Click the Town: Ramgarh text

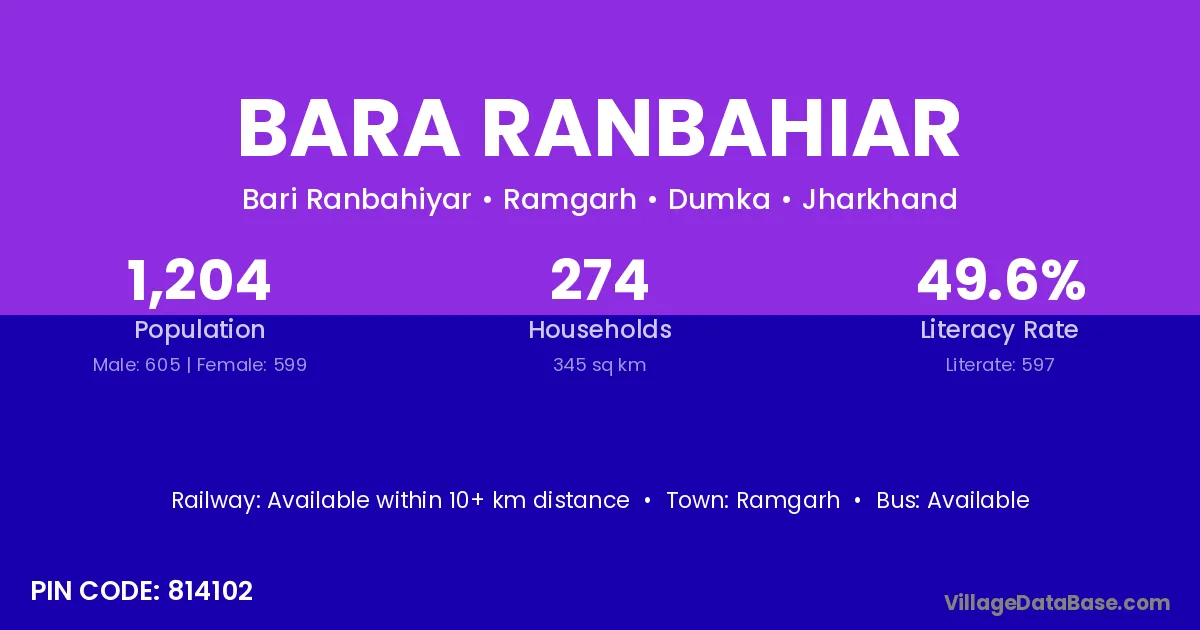tap(753, 500)
